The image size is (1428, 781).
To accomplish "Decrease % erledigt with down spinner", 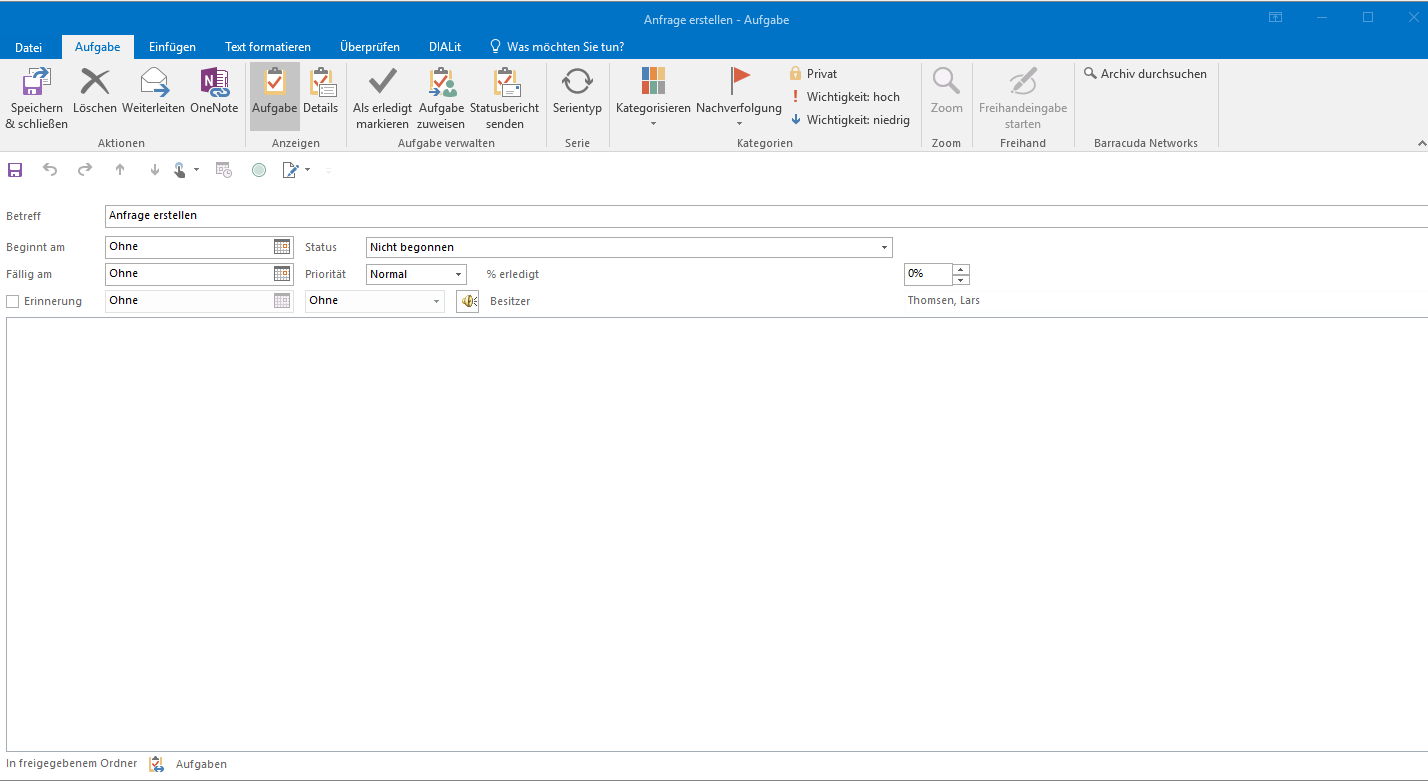I will pos(961,280).
